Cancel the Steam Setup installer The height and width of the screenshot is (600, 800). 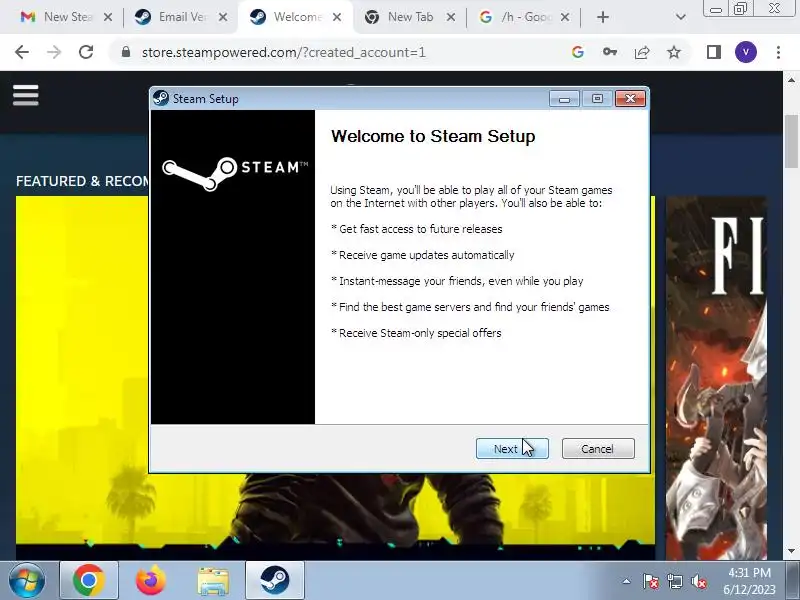pos(598,448)
